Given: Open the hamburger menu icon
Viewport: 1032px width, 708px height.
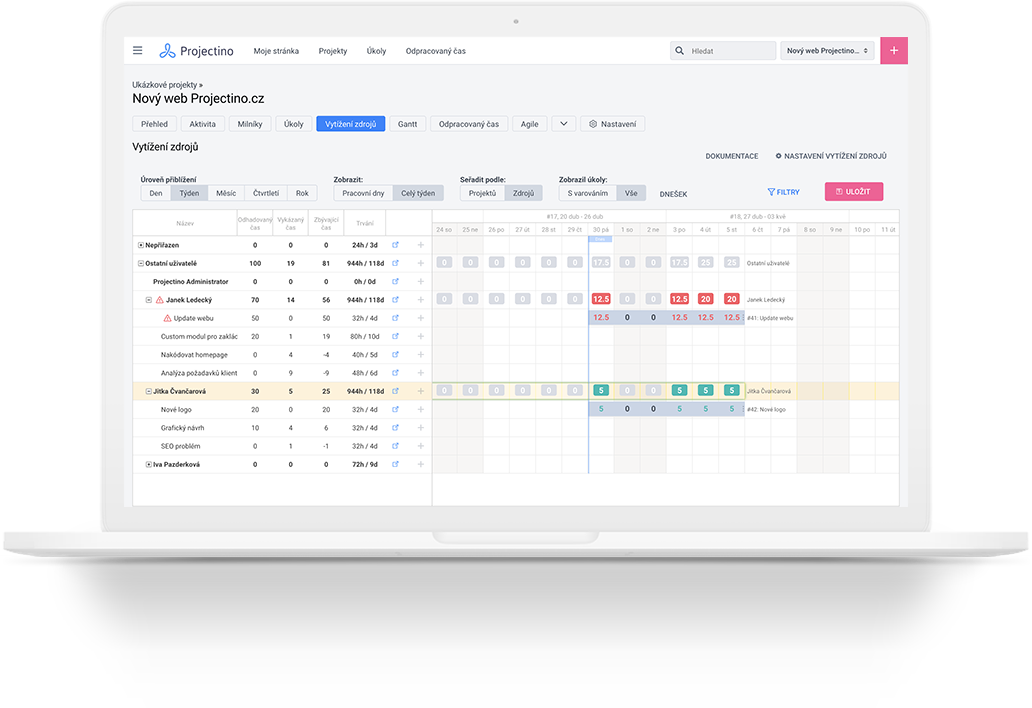Looking at the screenshot, I should [138, 51].
